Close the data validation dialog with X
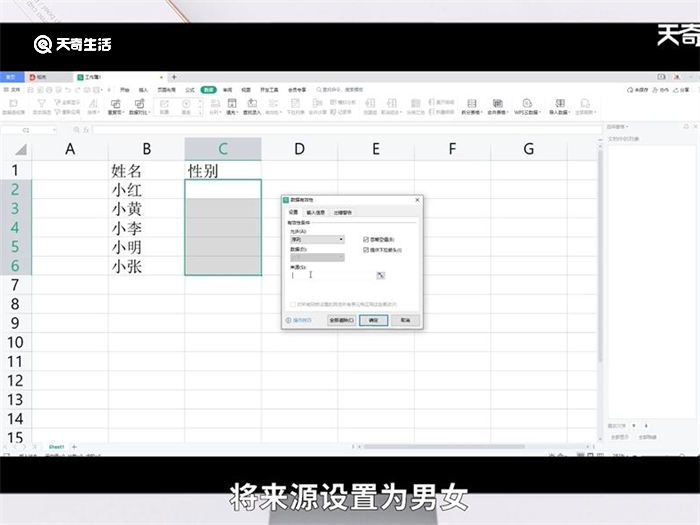 pyautogui.click(x=417, y=201)
